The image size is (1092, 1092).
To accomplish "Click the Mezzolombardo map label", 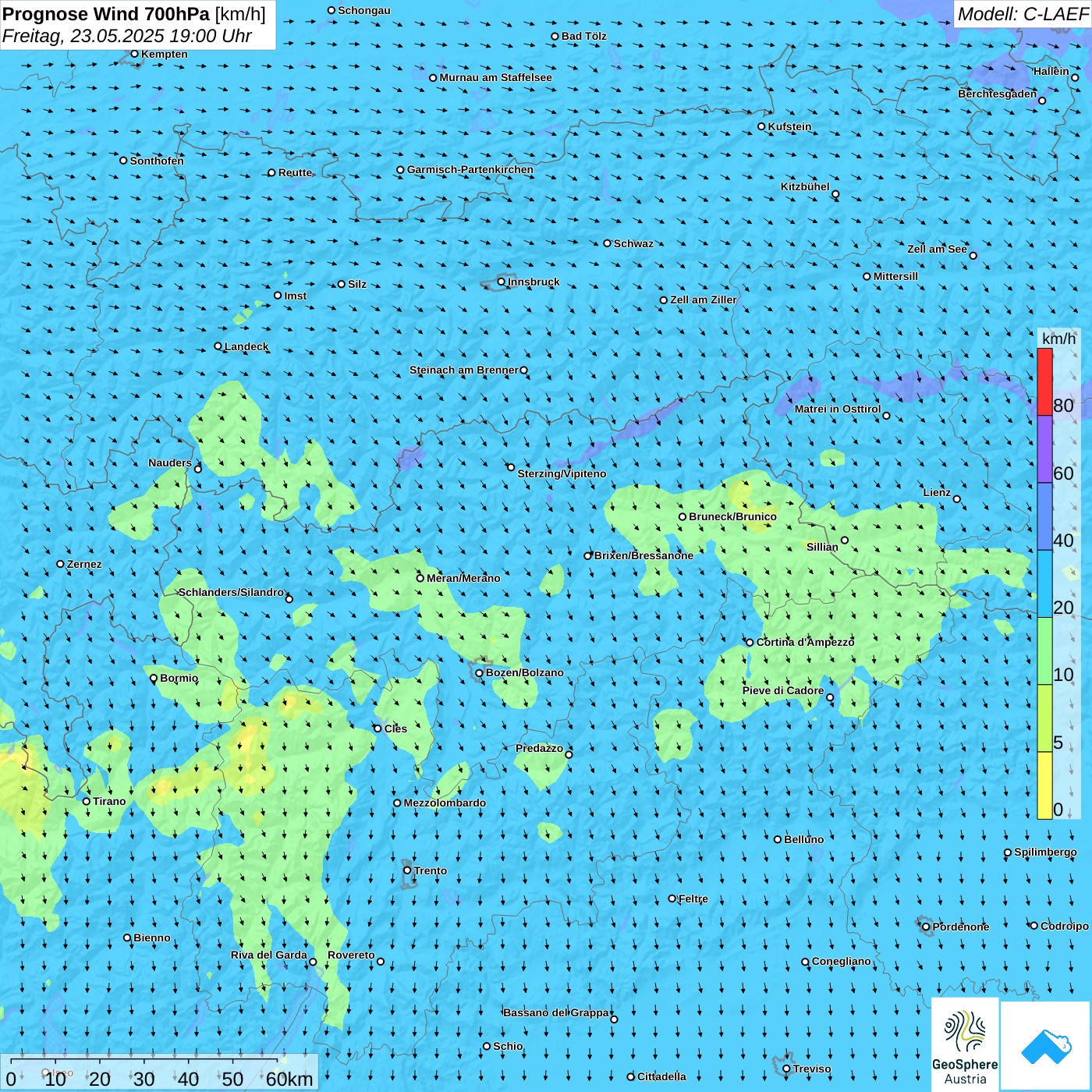I will click(445, 803).
